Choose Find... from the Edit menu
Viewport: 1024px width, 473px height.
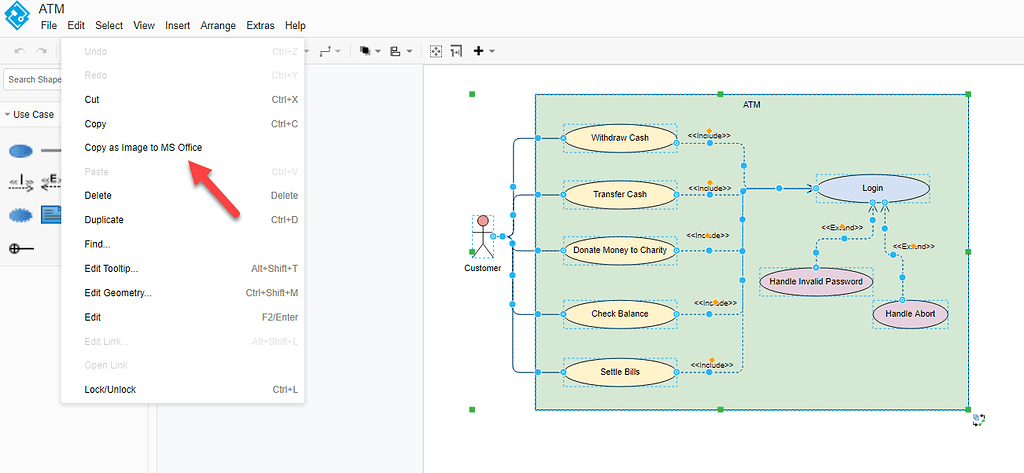click(183, 244)
